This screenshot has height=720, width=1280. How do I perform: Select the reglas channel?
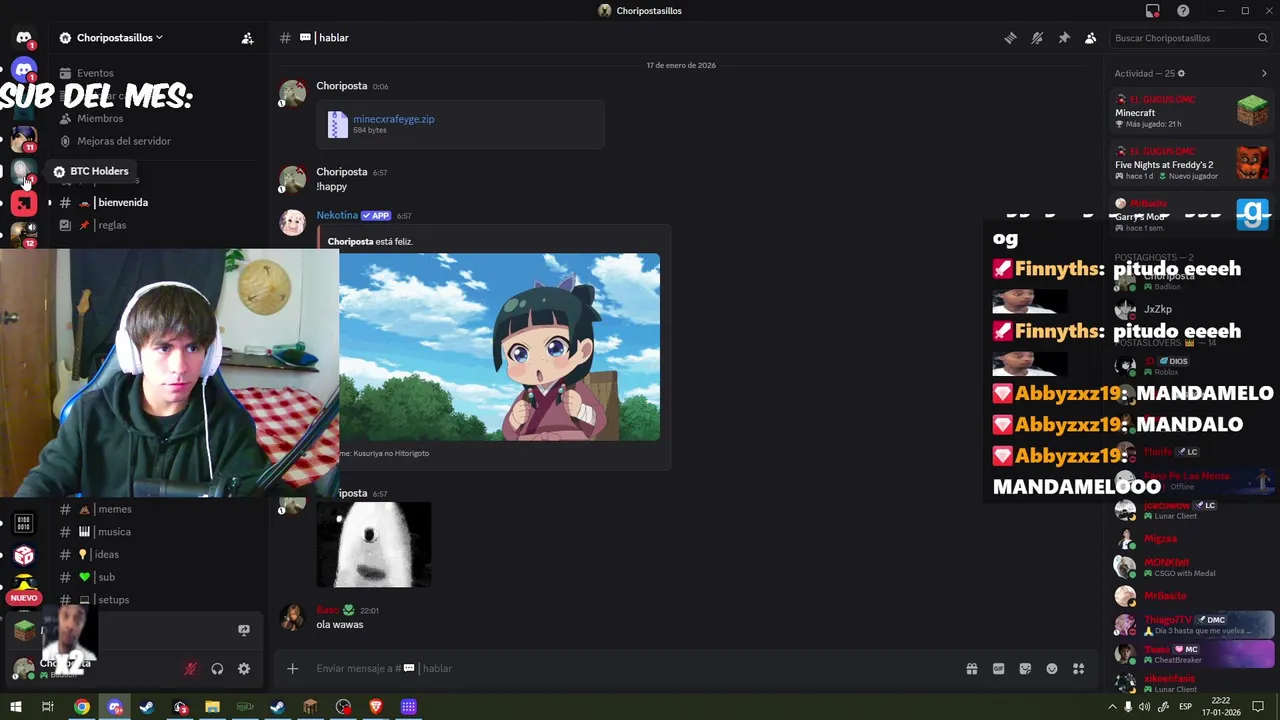tap(111, 225)
